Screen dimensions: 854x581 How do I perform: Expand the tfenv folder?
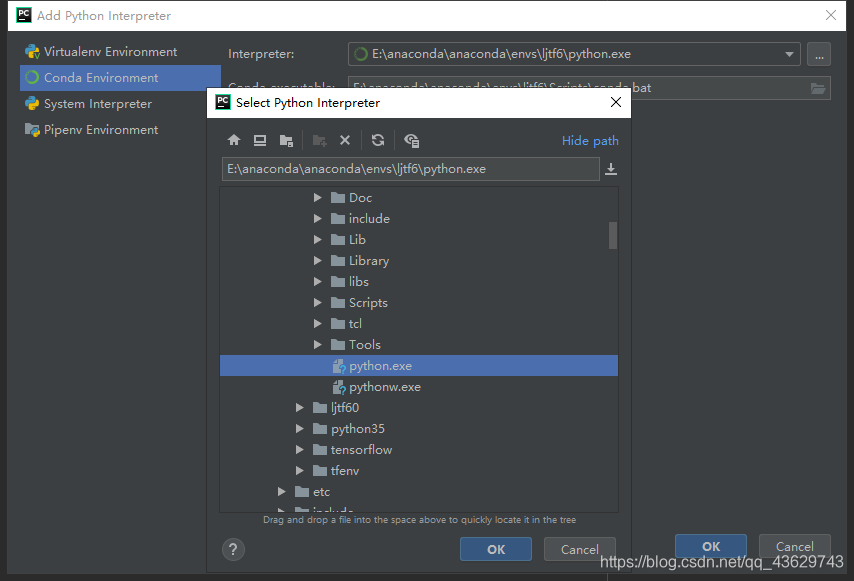(300, 470)
